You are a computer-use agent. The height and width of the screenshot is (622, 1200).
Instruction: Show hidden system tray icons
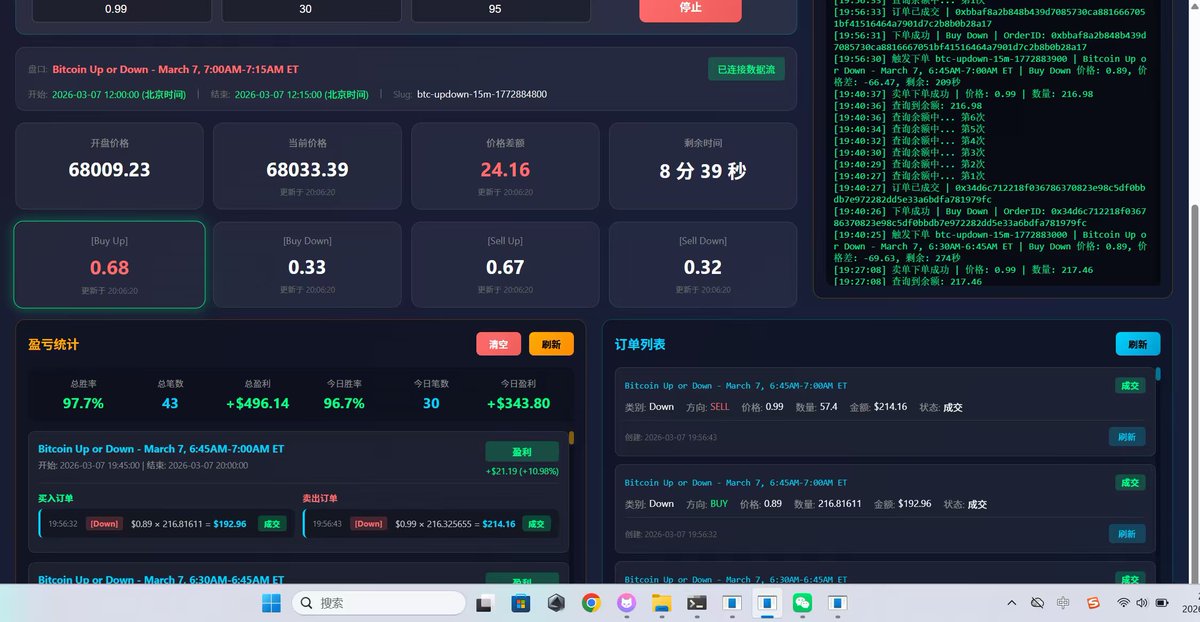[x=1011, y=603]
